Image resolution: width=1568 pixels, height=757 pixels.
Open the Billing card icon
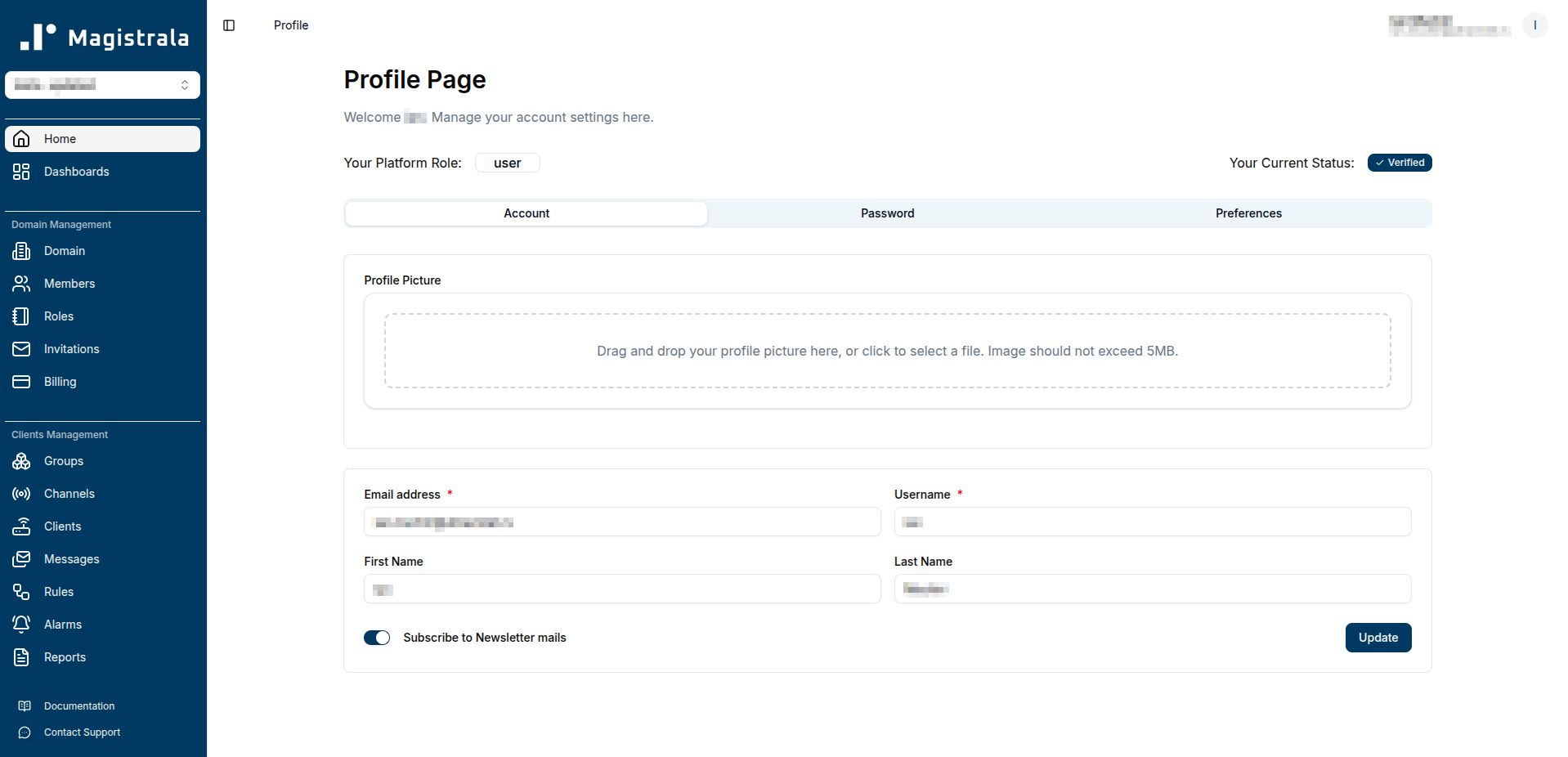coord(21,382)
